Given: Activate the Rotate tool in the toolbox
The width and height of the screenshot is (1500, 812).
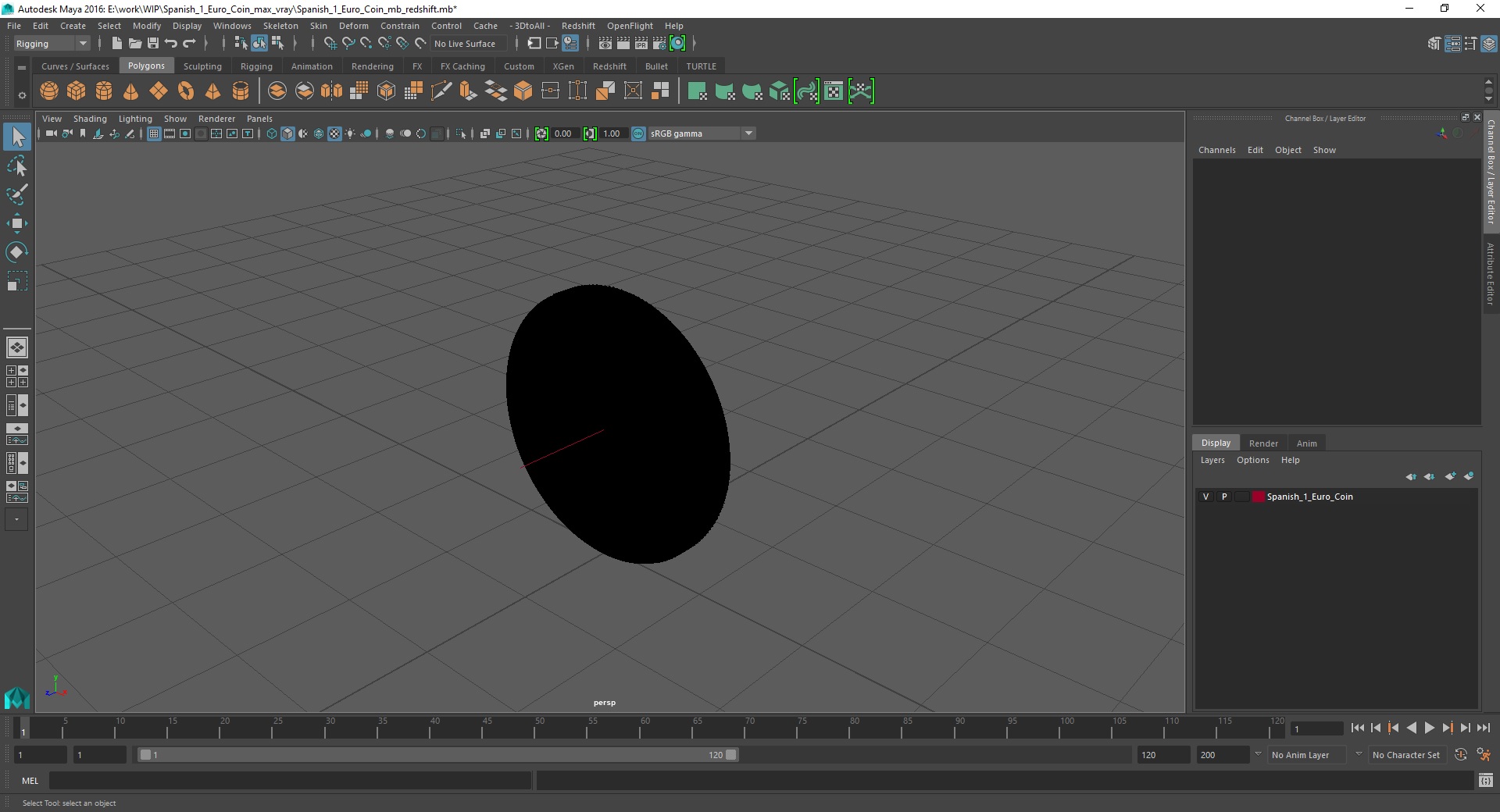Looking at the screenshot, I should pyautogui.click(x=16, y=252).
